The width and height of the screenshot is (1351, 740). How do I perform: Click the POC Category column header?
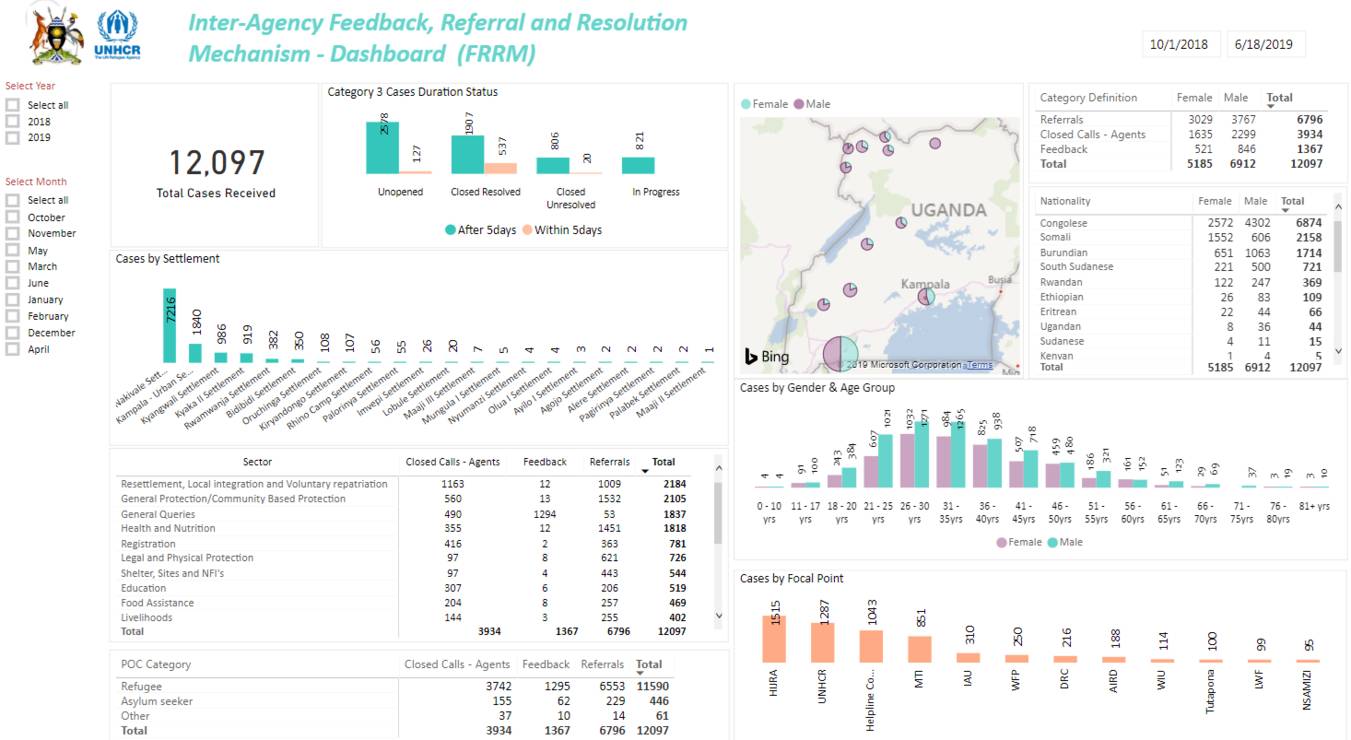coord(155,664)
